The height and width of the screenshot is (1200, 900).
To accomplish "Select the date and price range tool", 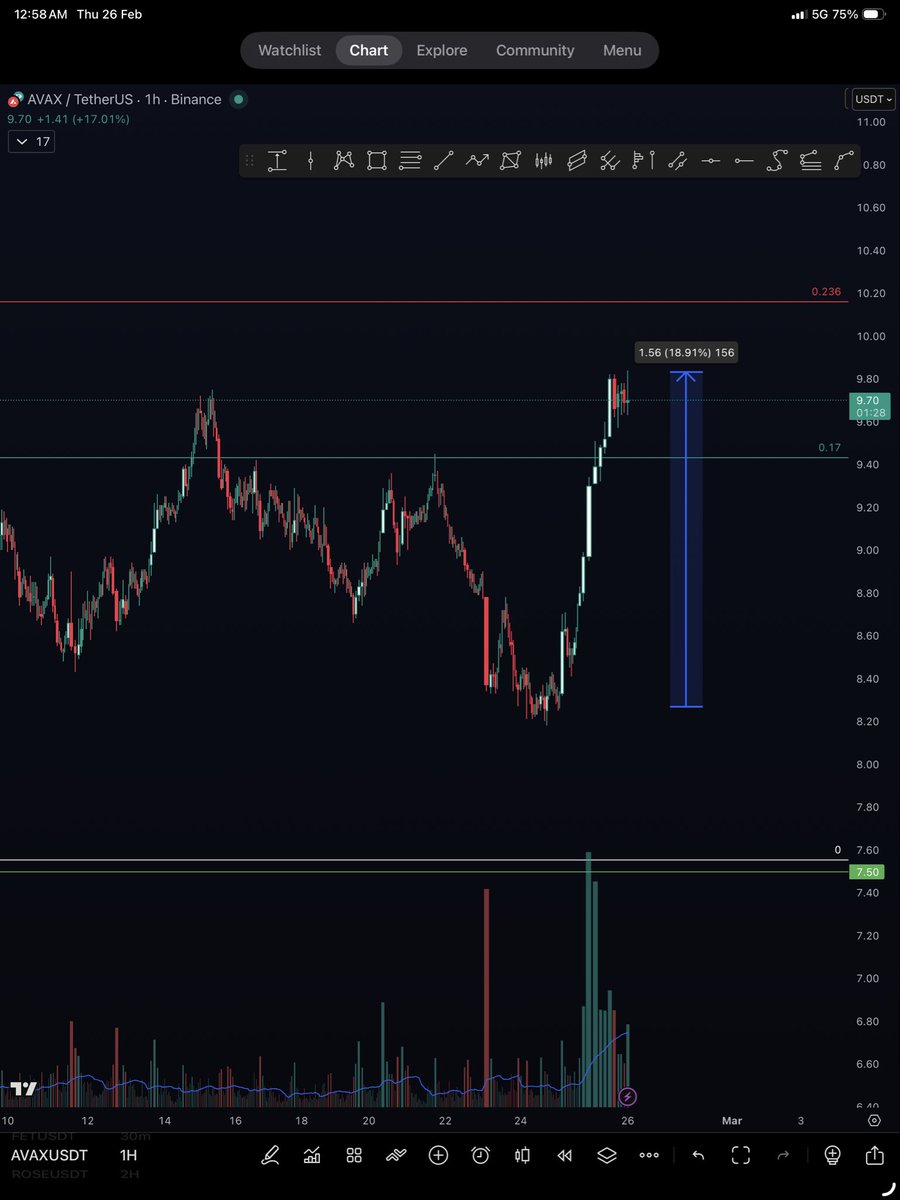I will pos(277,160).
